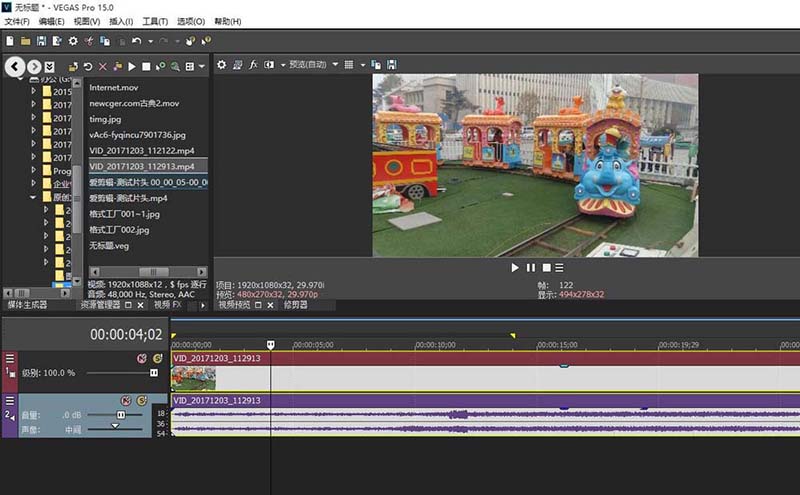Expand the 2017 folder in explorer tree
Image resolution: width=800 pixels, height=495 pixels.
pyautogui.click(x=33, y=104)
